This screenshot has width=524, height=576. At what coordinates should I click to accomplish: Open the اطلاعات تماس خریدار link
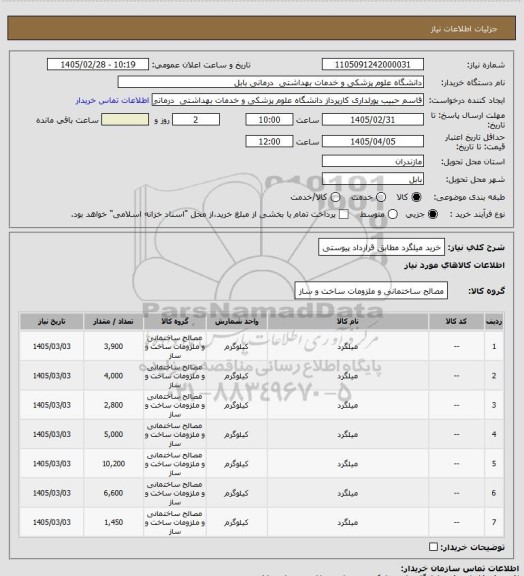pyautogui.click(x=112, y=100)
